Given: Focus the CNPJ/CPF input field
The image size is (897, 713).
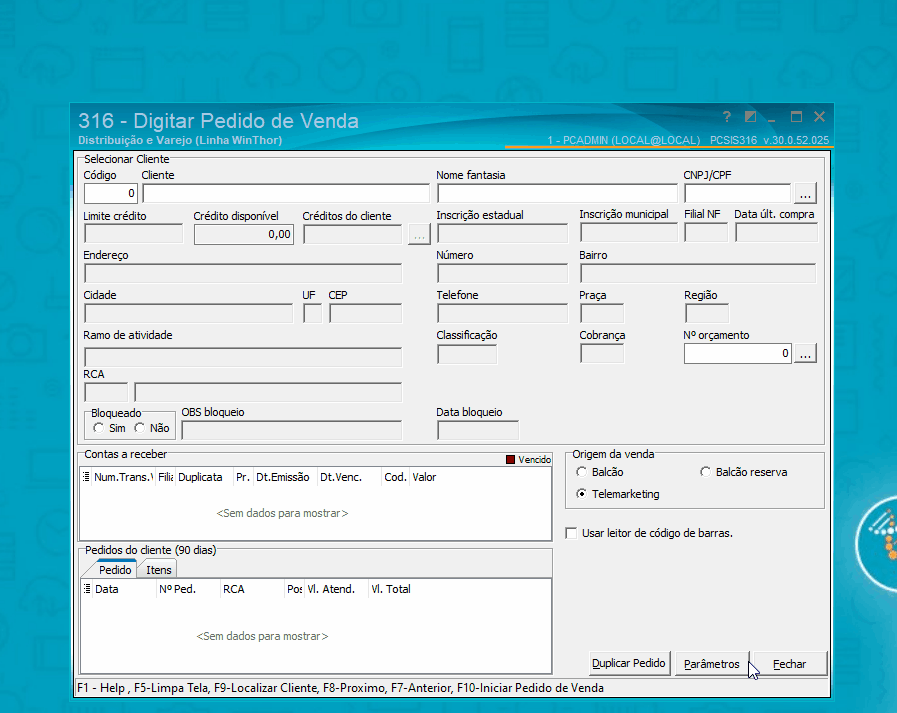Looking at the screenshot, I should [737, 193].
